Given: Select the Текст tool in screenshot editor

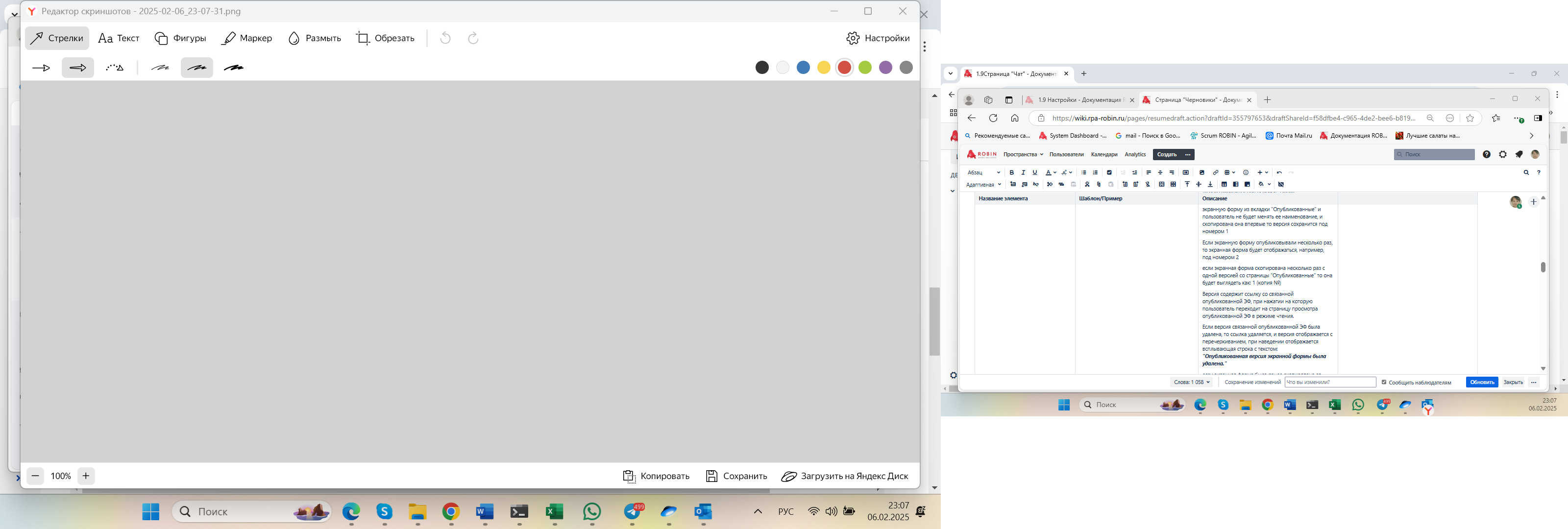Looking at the screenshot, I should pos(119,38).
